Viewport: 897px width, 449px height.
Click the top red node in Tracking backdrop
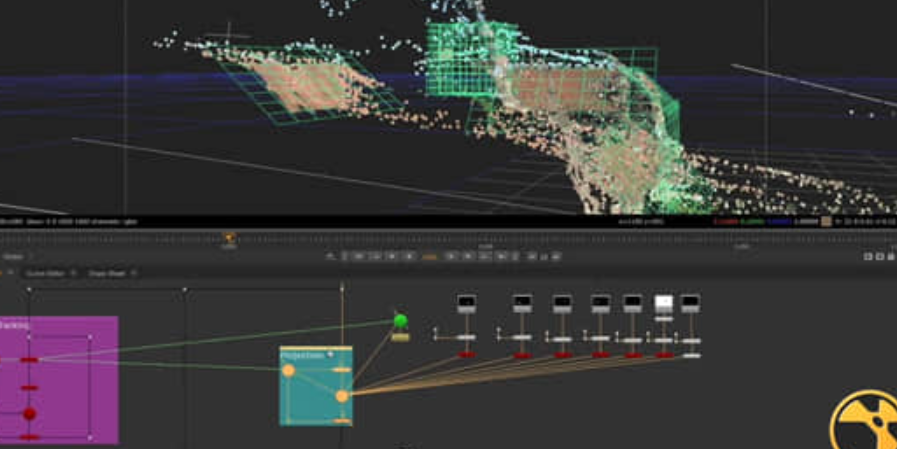click(x=30, y=359)
